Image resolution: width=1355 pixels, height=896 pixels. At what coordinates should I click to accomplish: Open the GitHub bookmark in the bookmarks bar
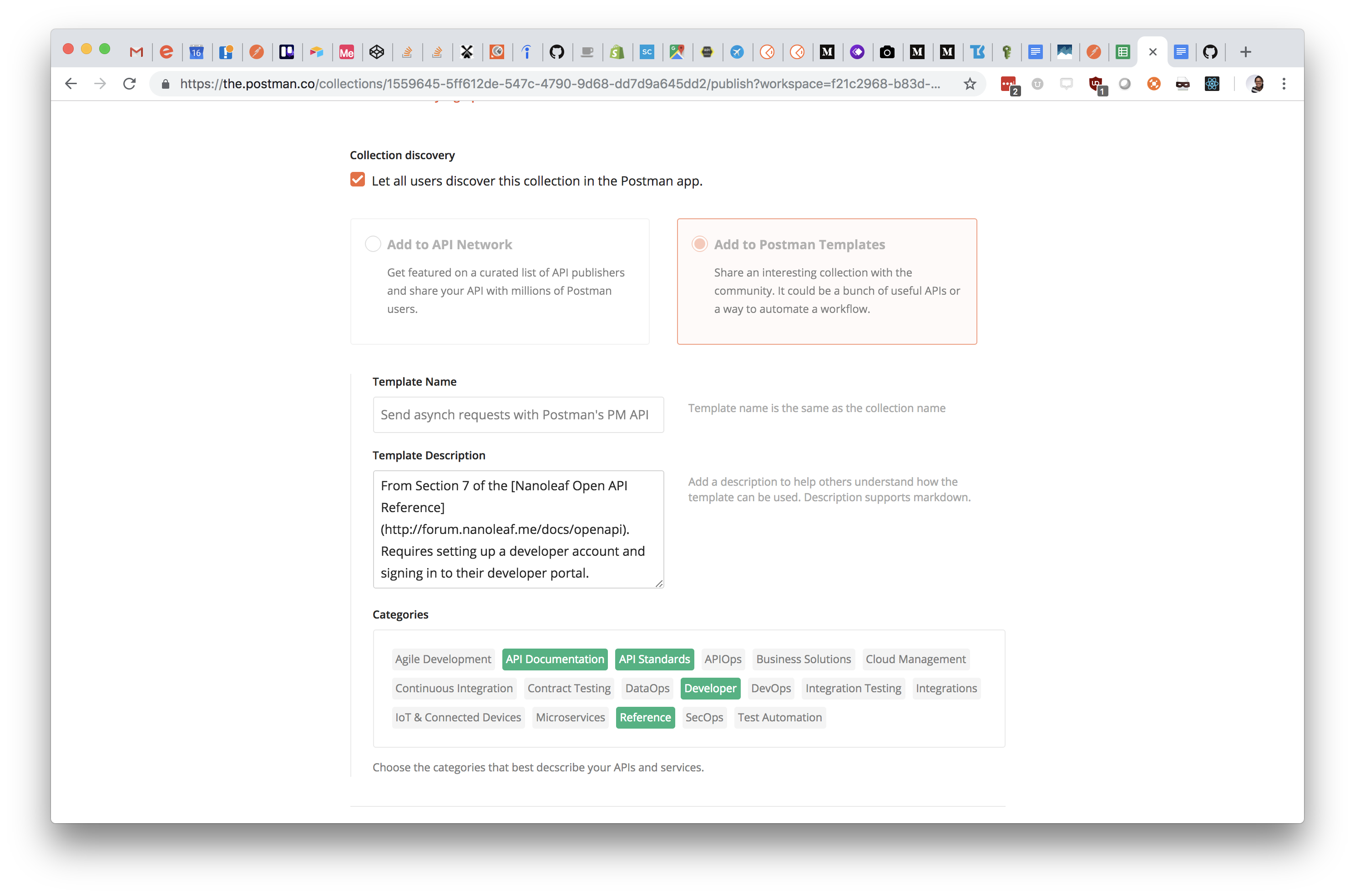pyautogui.click(x=557, y=52)
